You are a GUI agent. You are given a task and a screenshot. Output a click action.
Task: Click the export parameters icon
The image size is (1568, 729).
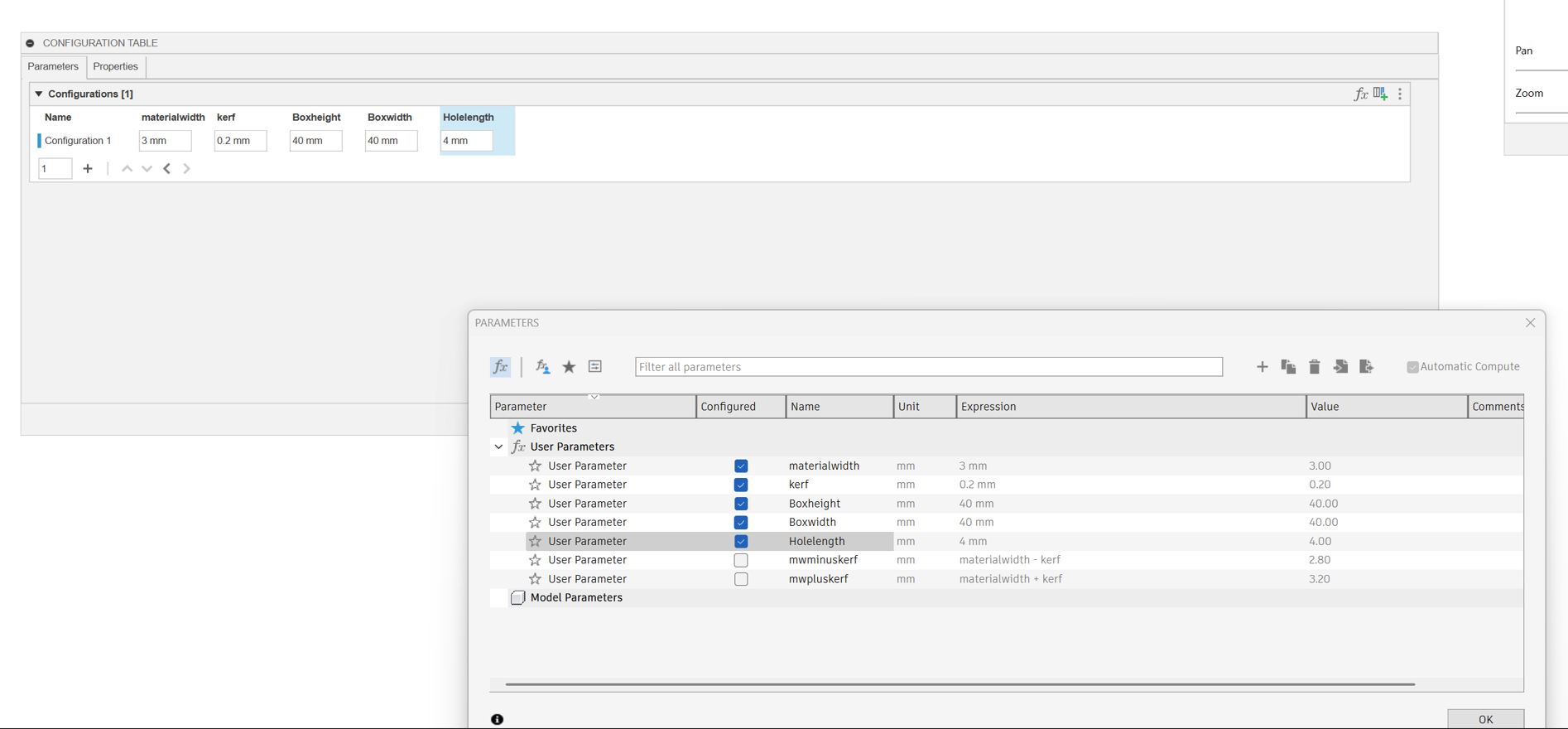(x=1367, y=366)
